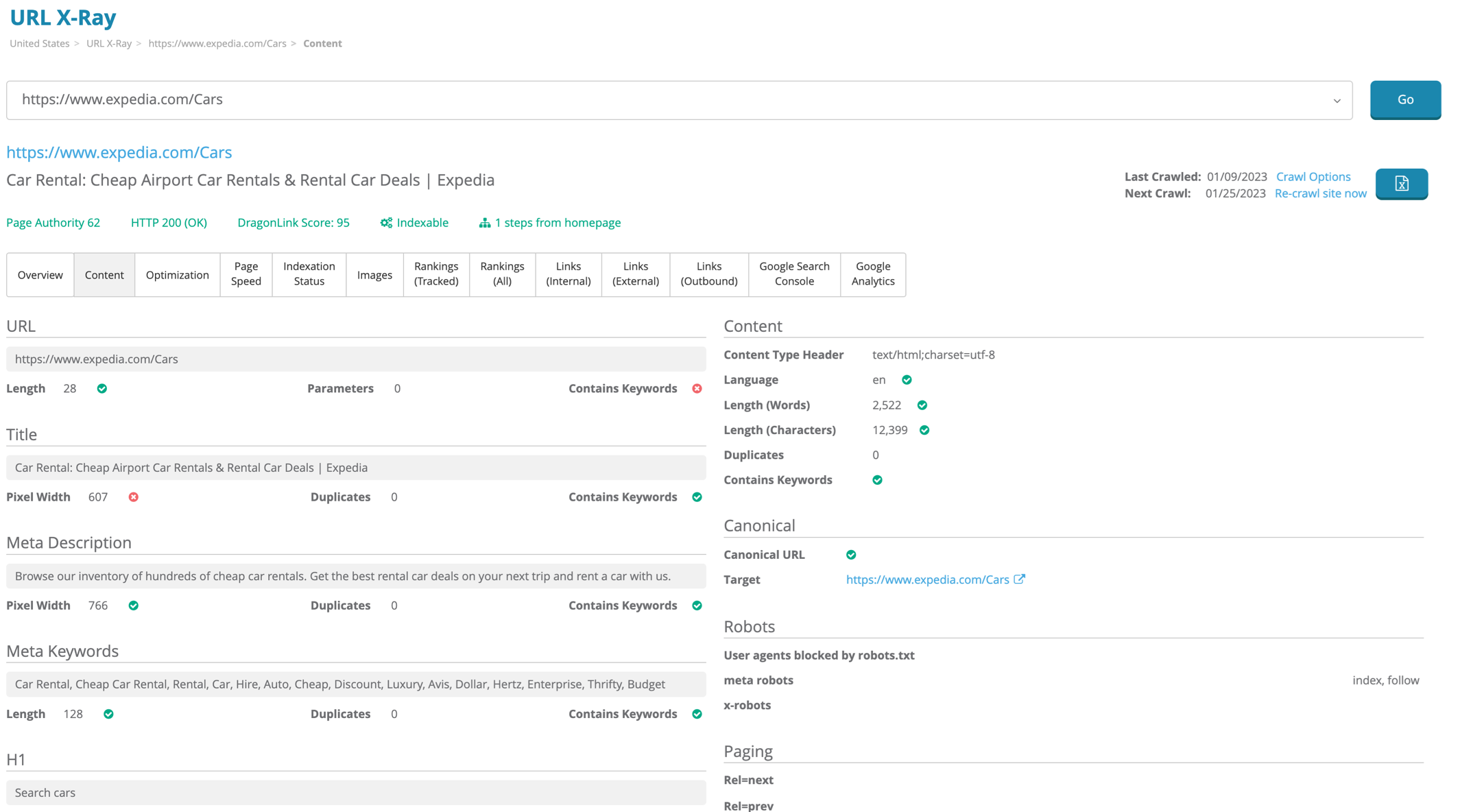Viewport: 1458px width, 812px height.
Task: Click the Excel export icon button
Action: [x=1401, y=184]
